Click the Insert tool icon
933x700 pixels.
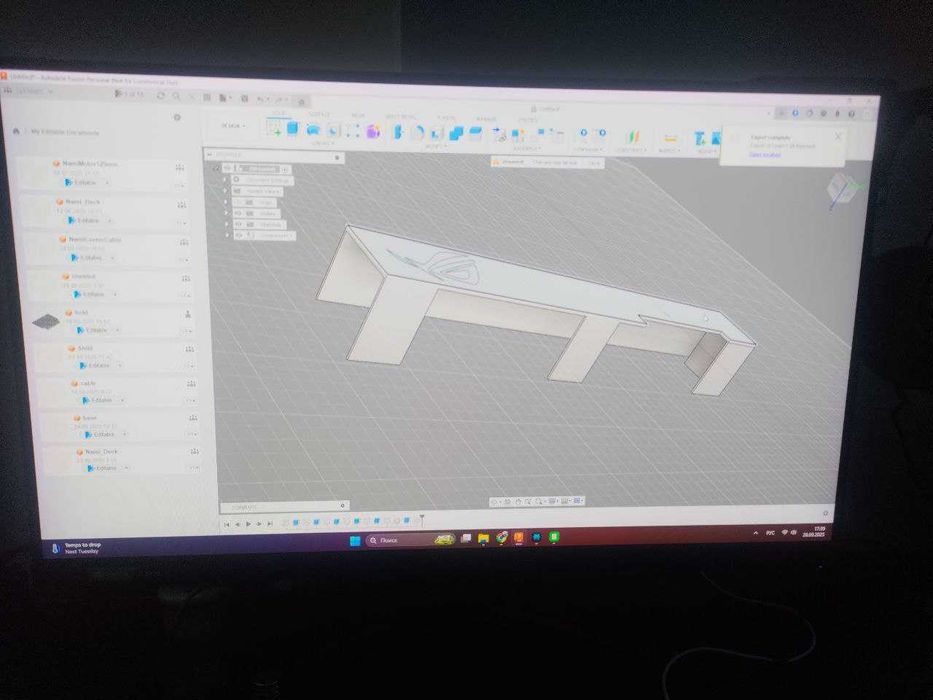[x=699, y=139]
